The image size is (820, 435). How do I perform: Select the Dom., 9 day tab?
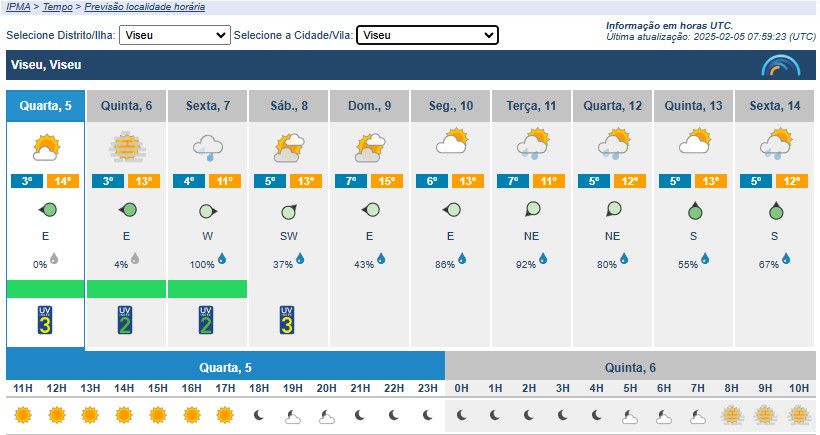point(370,106)
